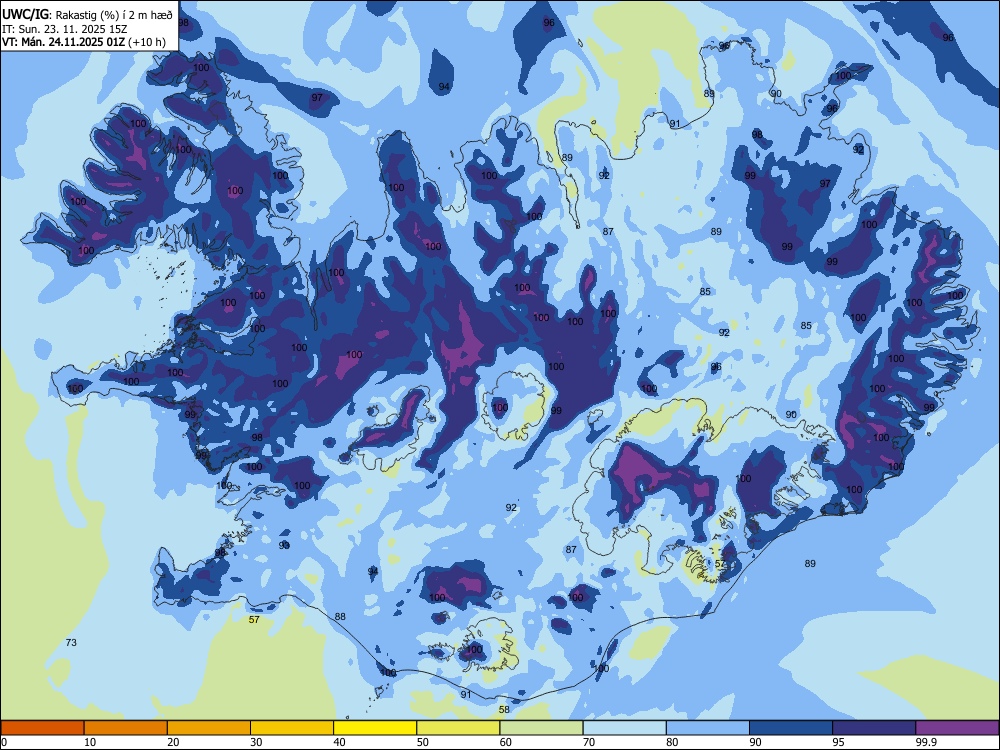The height and width of the screenshot is (750, 1000).
Task: Select the legend tick label '80'
Action: pyautogui.click(x=672, y=742)
